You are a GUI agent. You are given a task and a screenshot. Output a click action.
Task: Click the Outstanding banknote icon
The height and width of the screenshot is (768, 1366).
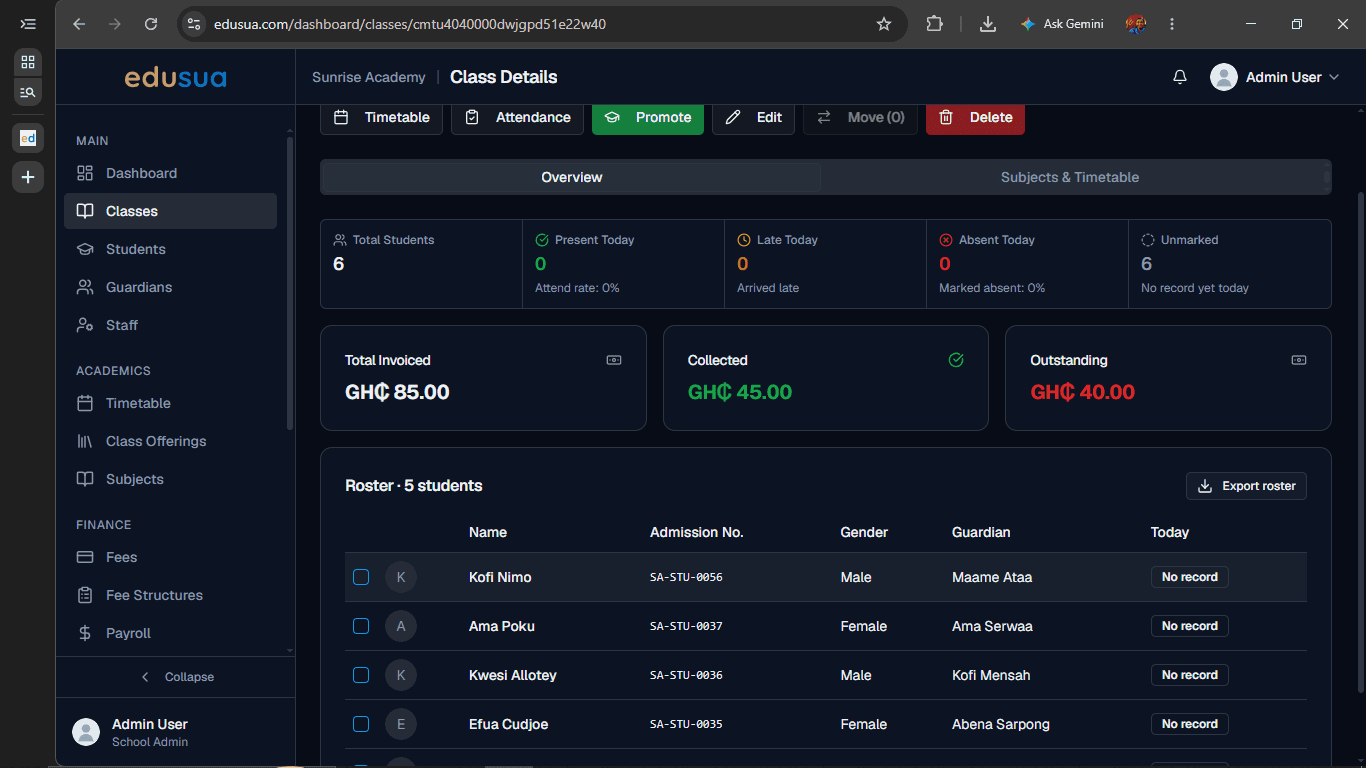pos(1299,360)
